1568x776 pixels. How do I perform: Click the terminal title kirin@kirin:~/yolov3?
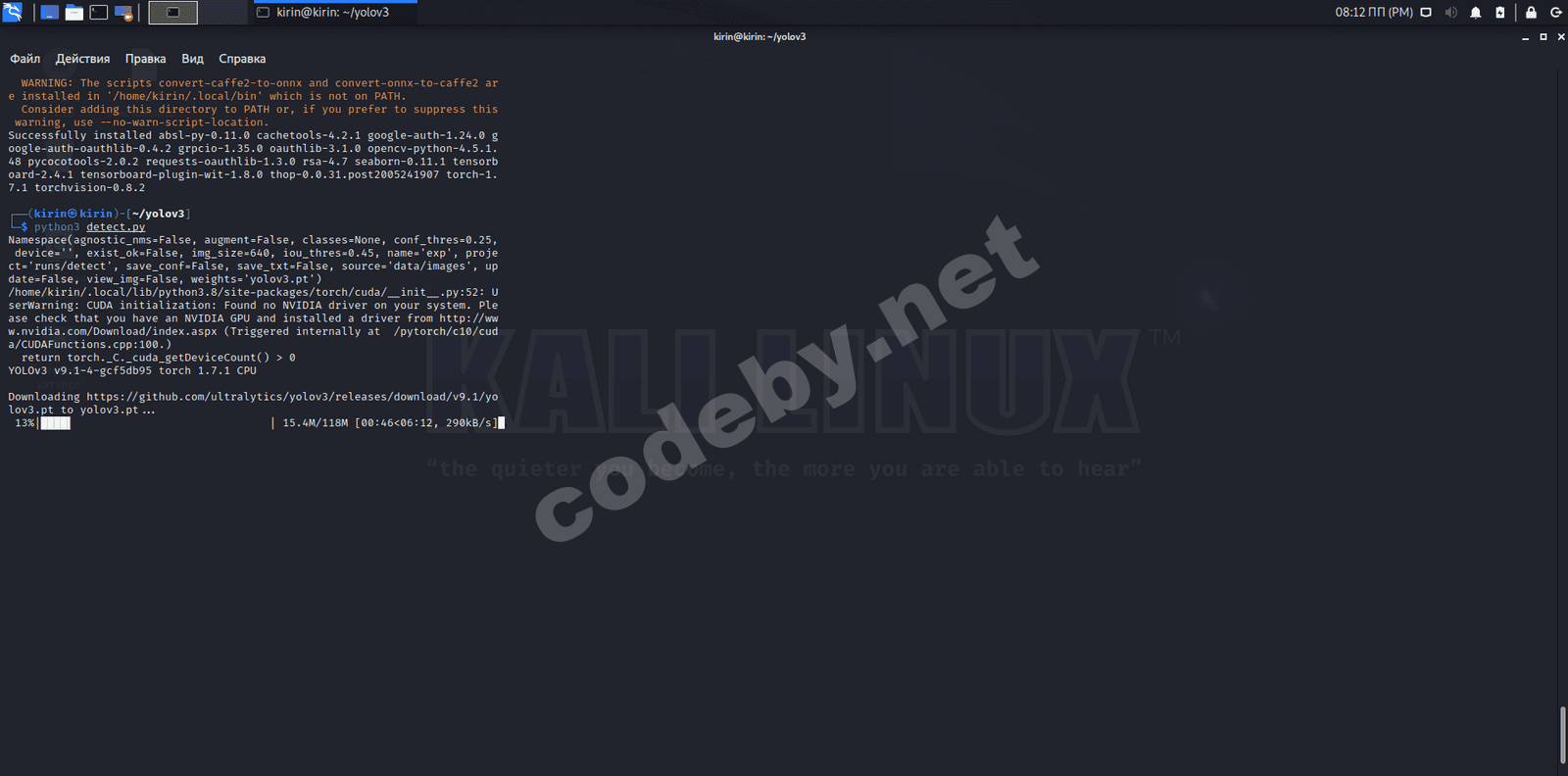[x=759, y=37]
